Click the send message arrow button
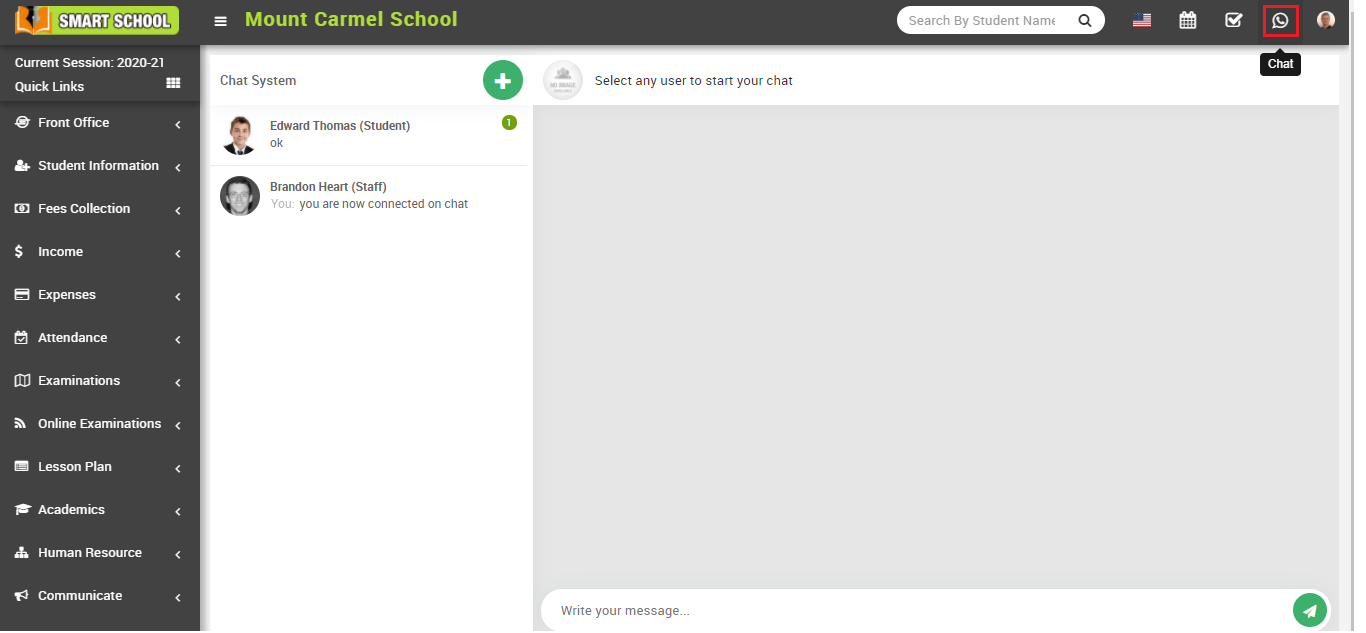Image resolution: width=1366 pixels, height=633 pixels. [1310, 610]
